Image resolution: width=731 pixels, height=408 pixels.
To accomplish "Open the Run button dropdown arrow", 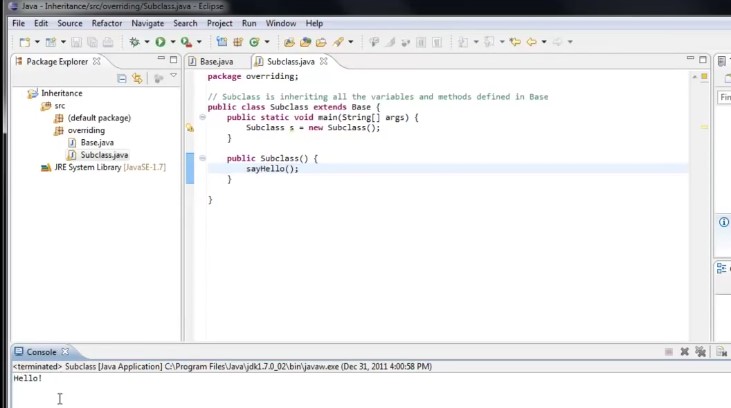I will 171,42.
